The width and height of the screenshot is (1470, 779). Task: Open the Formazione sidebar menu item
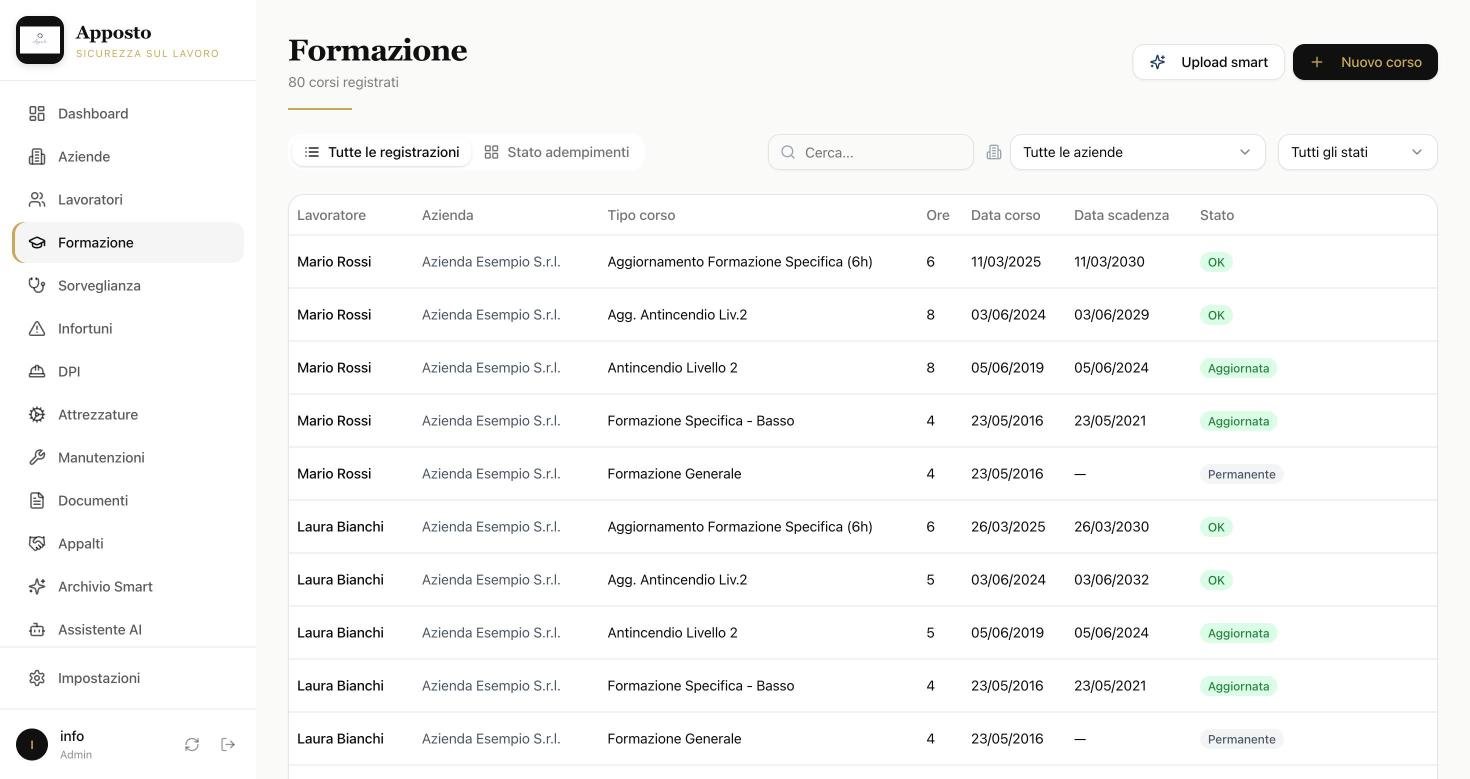coord(128,243)
